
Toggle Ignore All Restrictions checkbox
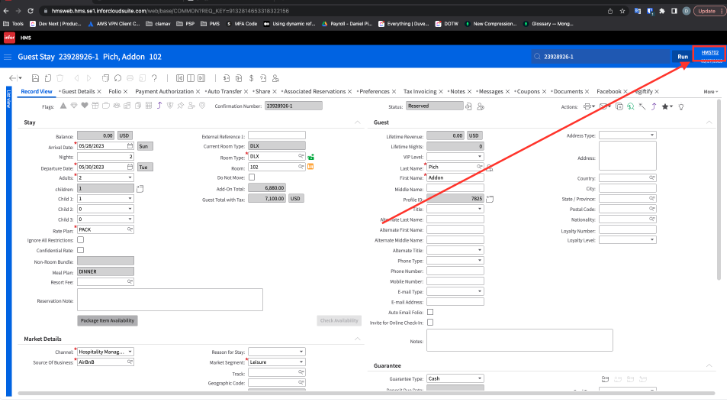click(x=81, y=240)
